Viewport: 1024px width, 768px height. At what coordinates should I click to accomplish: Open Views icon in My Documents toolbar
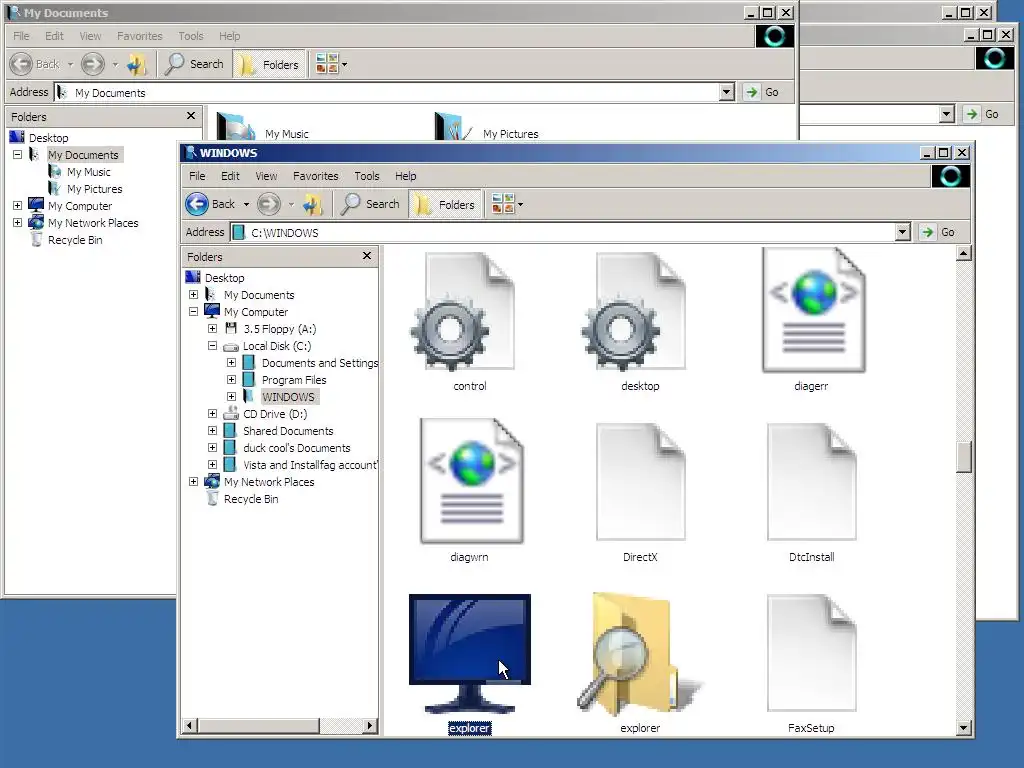point(327,64)
